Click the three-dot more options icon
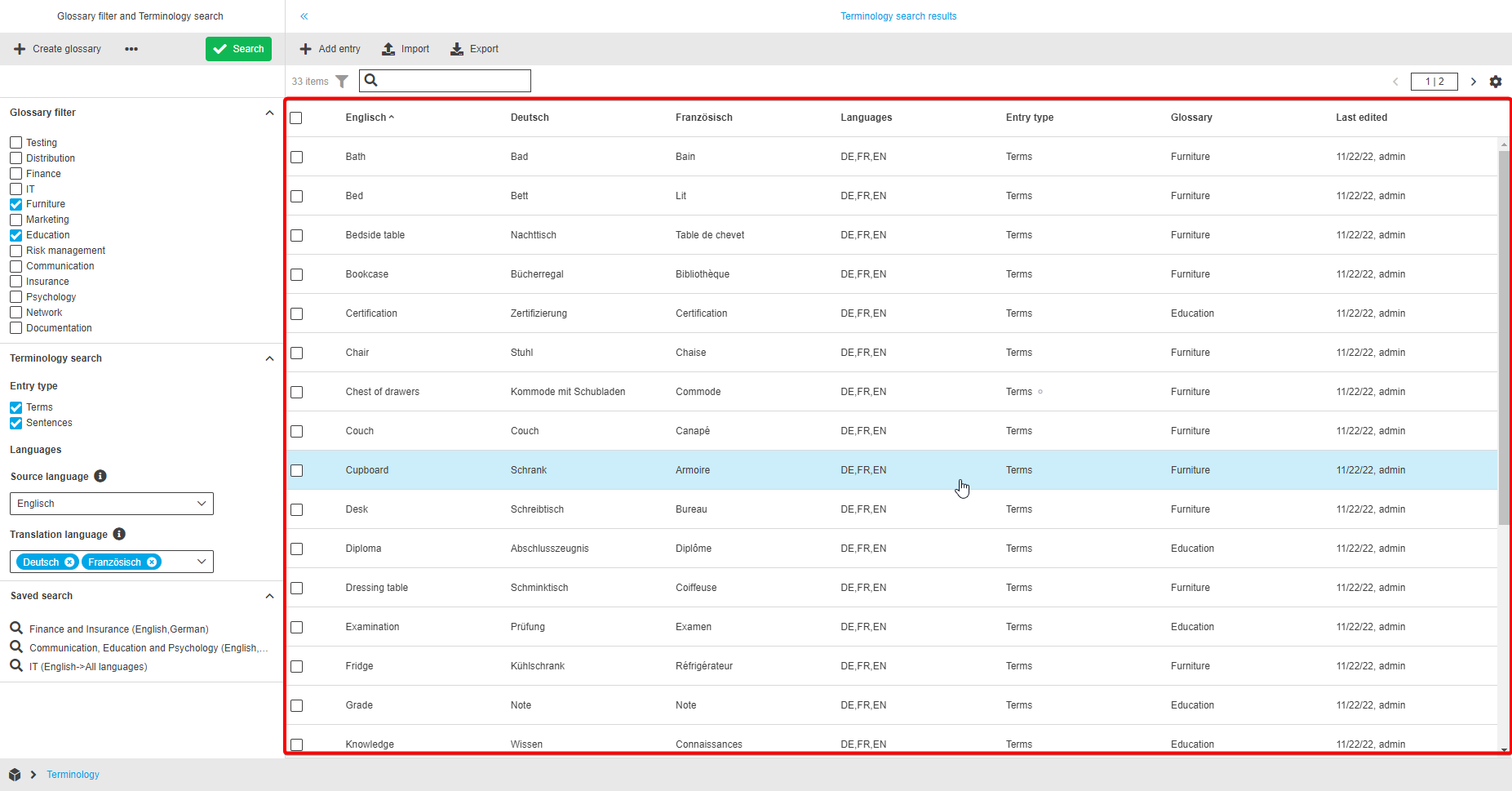The width and height of the screenshot is (1512, 791). (x=131, y=49)
